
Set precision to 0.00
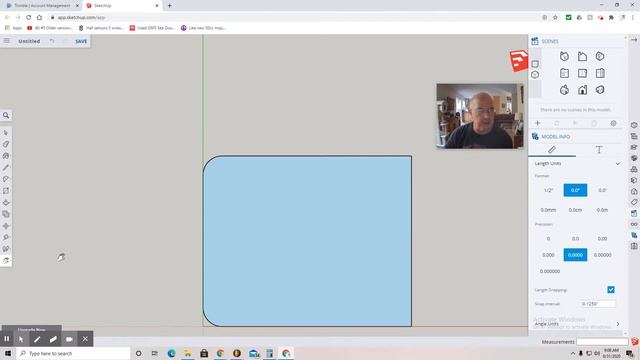602,238
